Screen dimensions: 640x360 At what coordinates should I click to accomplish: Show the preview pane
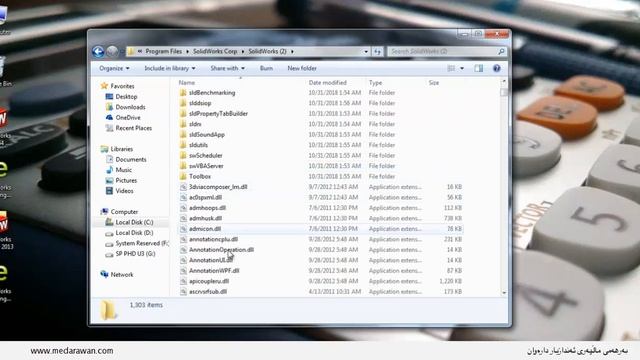(479, 69)
